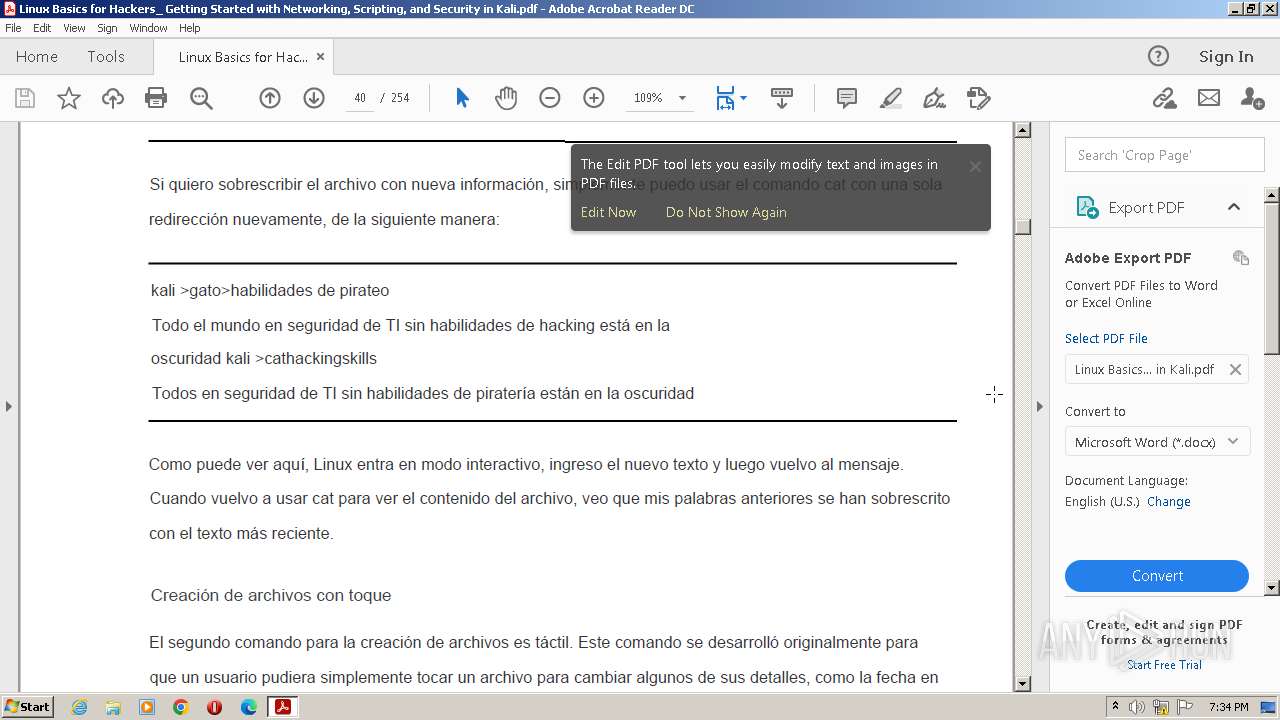Activate the Hand pan tool

506,98
